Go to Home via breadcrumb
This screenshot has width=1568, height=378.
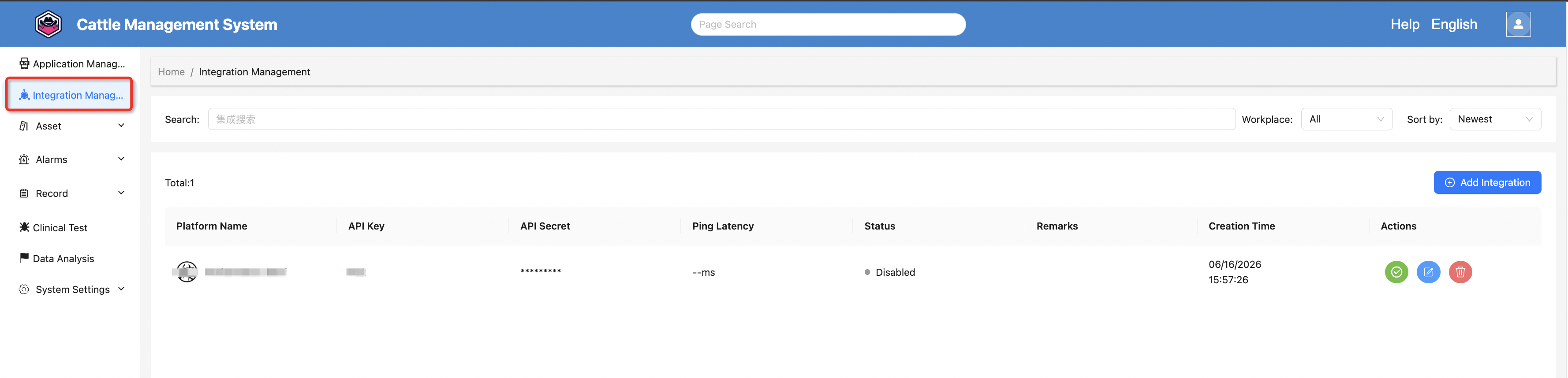(x=171, y=72)
